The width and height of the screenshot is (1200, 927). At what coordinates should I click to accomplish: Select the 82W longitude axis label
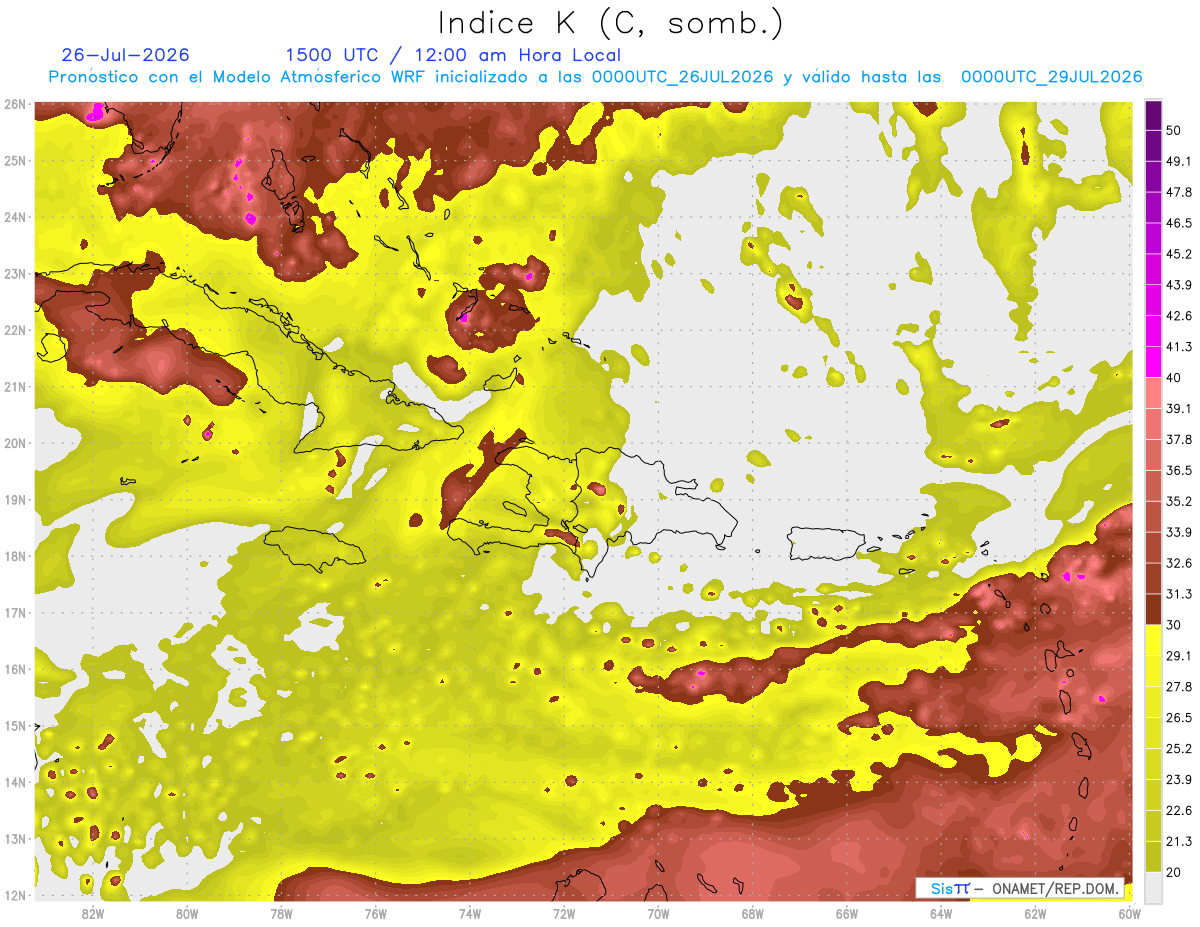(x=93, y=913)
